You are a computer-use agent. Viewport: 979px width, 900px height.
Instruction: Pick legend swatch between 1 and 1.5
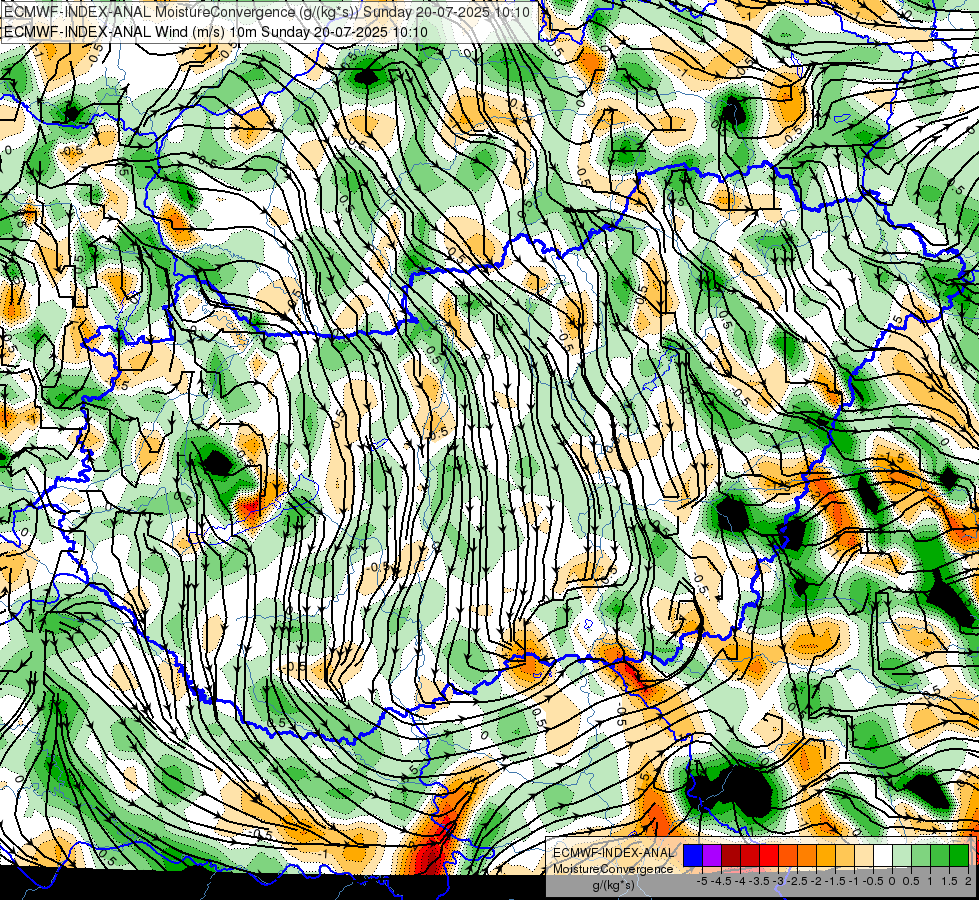tap(940, 855)
